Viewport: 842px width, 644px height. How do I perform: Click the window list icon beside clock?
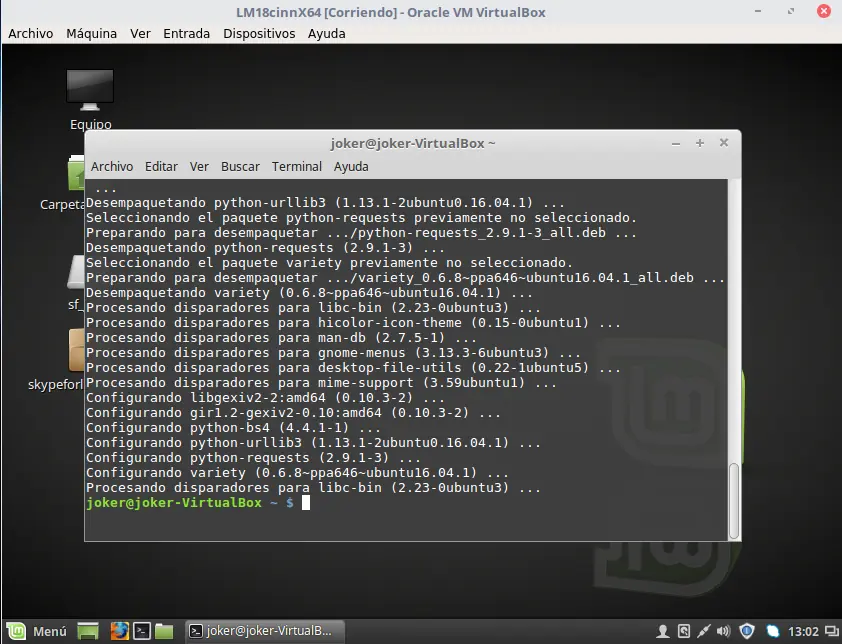coord(831,631)
